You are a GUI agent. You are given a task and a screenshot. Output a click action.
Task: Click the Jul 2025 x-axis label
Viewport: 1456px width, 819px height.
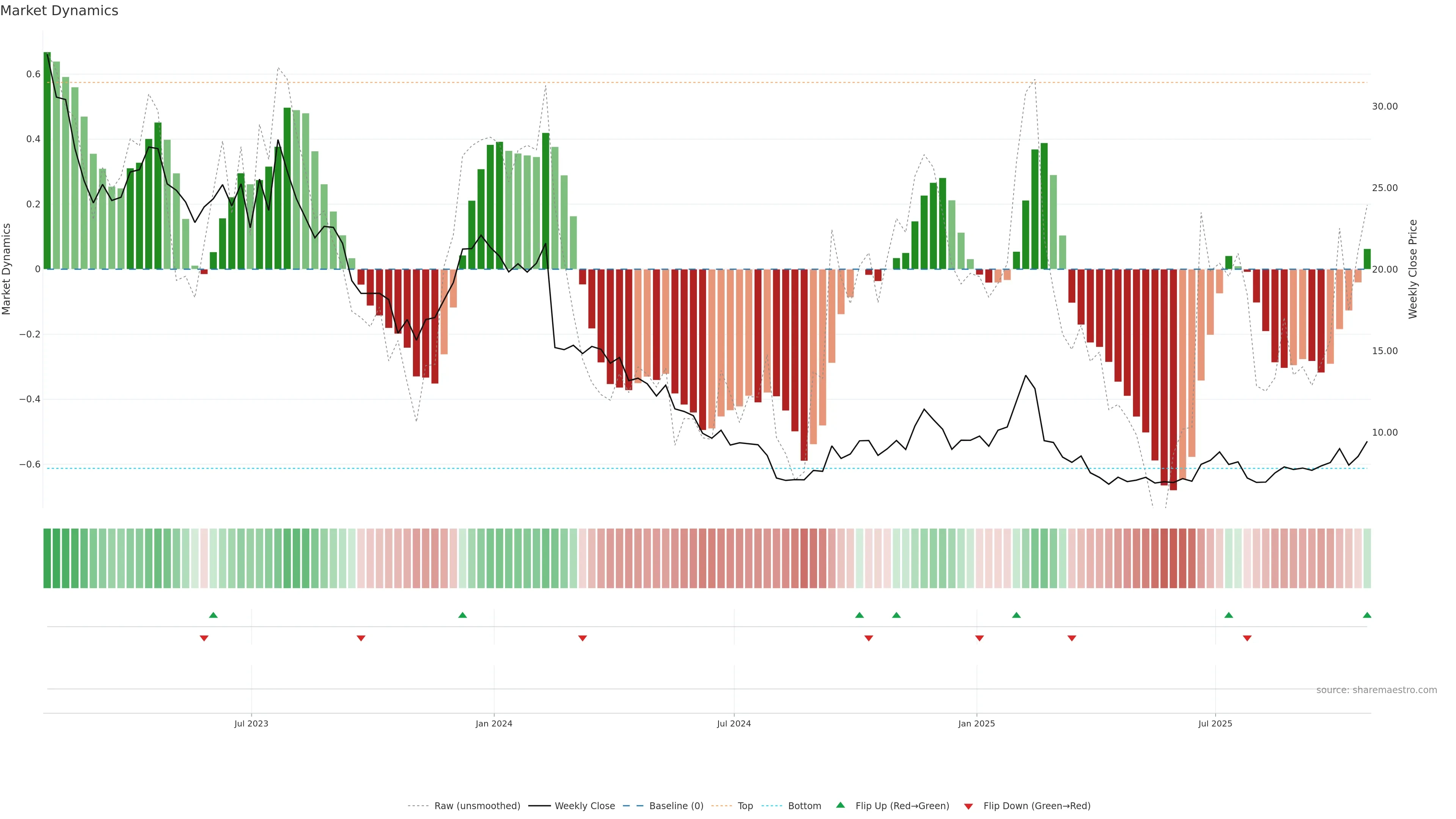(1214, 723)
